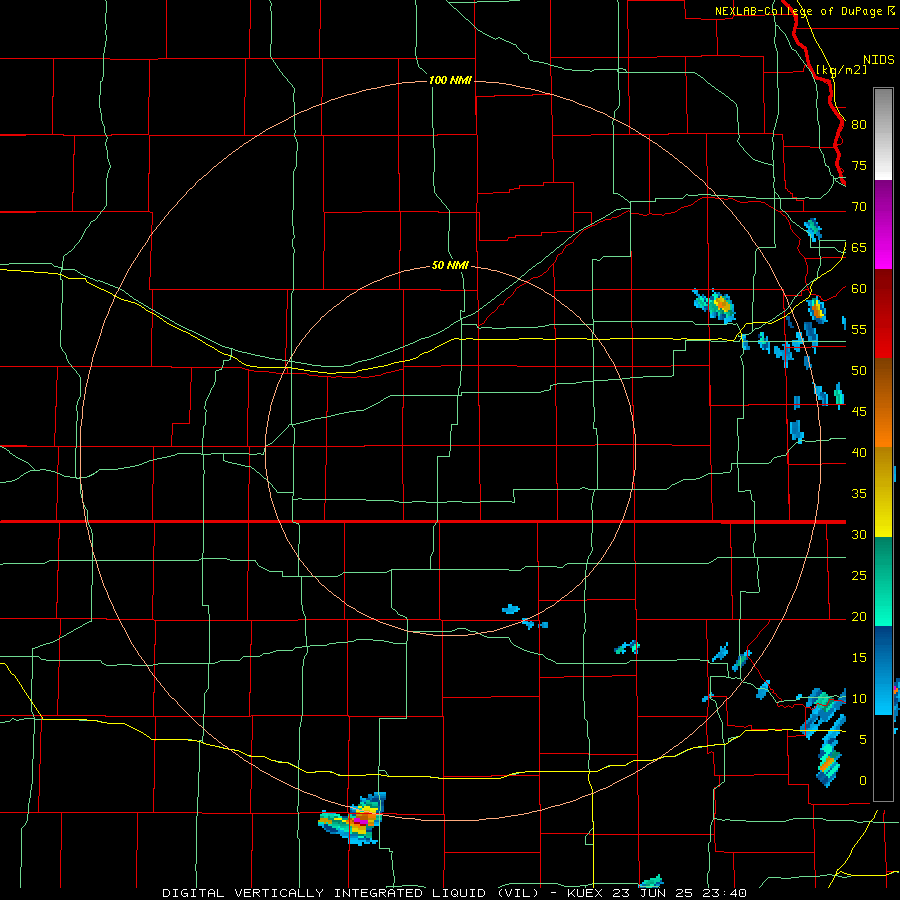This screenshot has width=900, height=900.
Task: Click the Digital Vertically Integrated Liquid caption
Action: (x=455, y=893)
